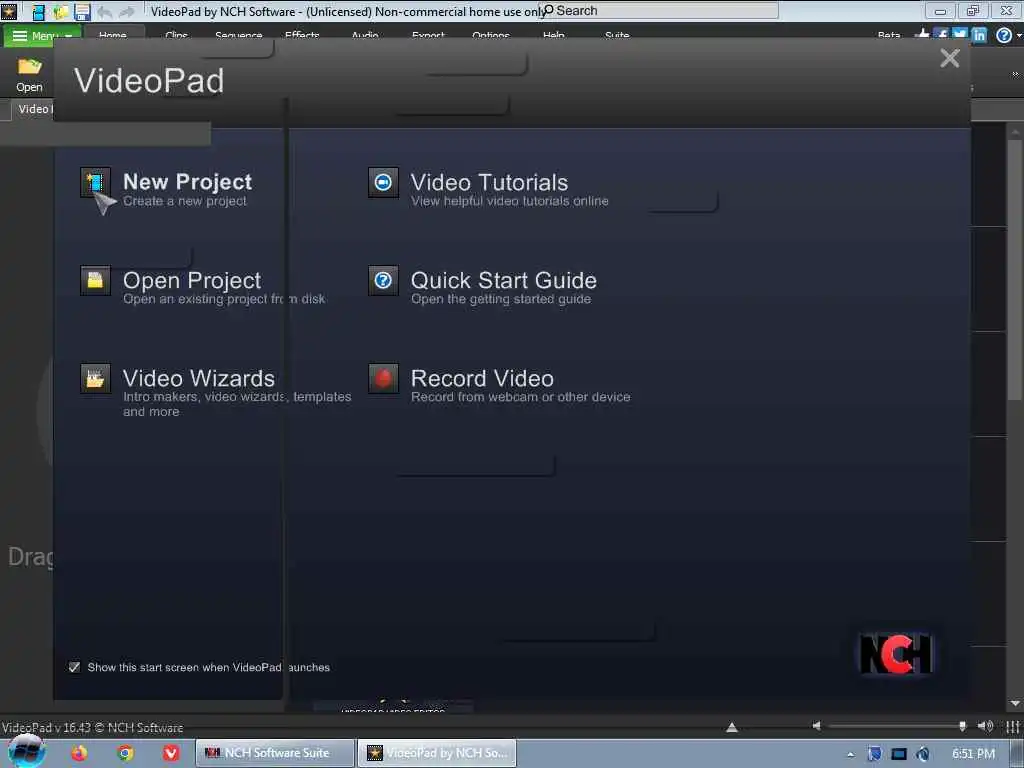Click the VideoPad v 16.43 status text
Viewport: 1024px width, 768px height.
coord(92,728)
